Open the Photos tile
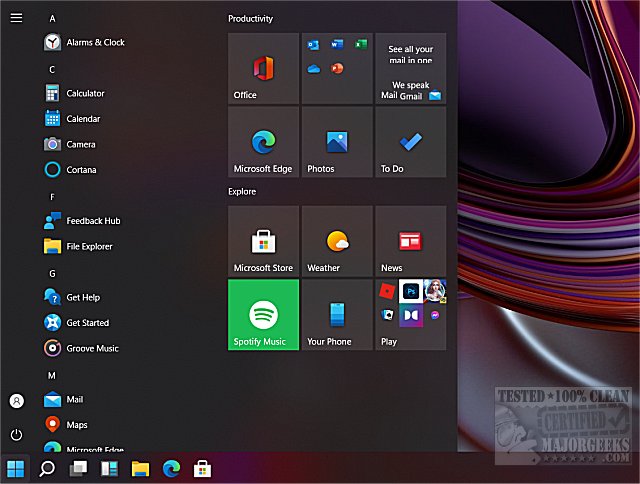The image size is (640, 484). (x=337, y=142)
